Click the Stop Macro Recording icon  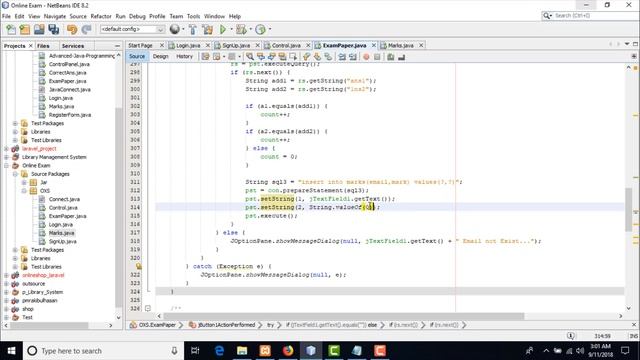point(377,57)
